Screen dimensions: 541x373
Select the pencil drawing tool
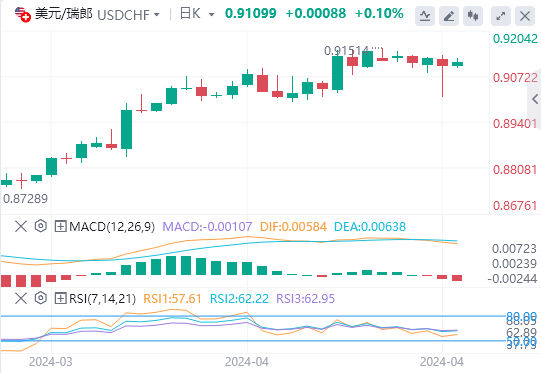click(x=449, y=16)
